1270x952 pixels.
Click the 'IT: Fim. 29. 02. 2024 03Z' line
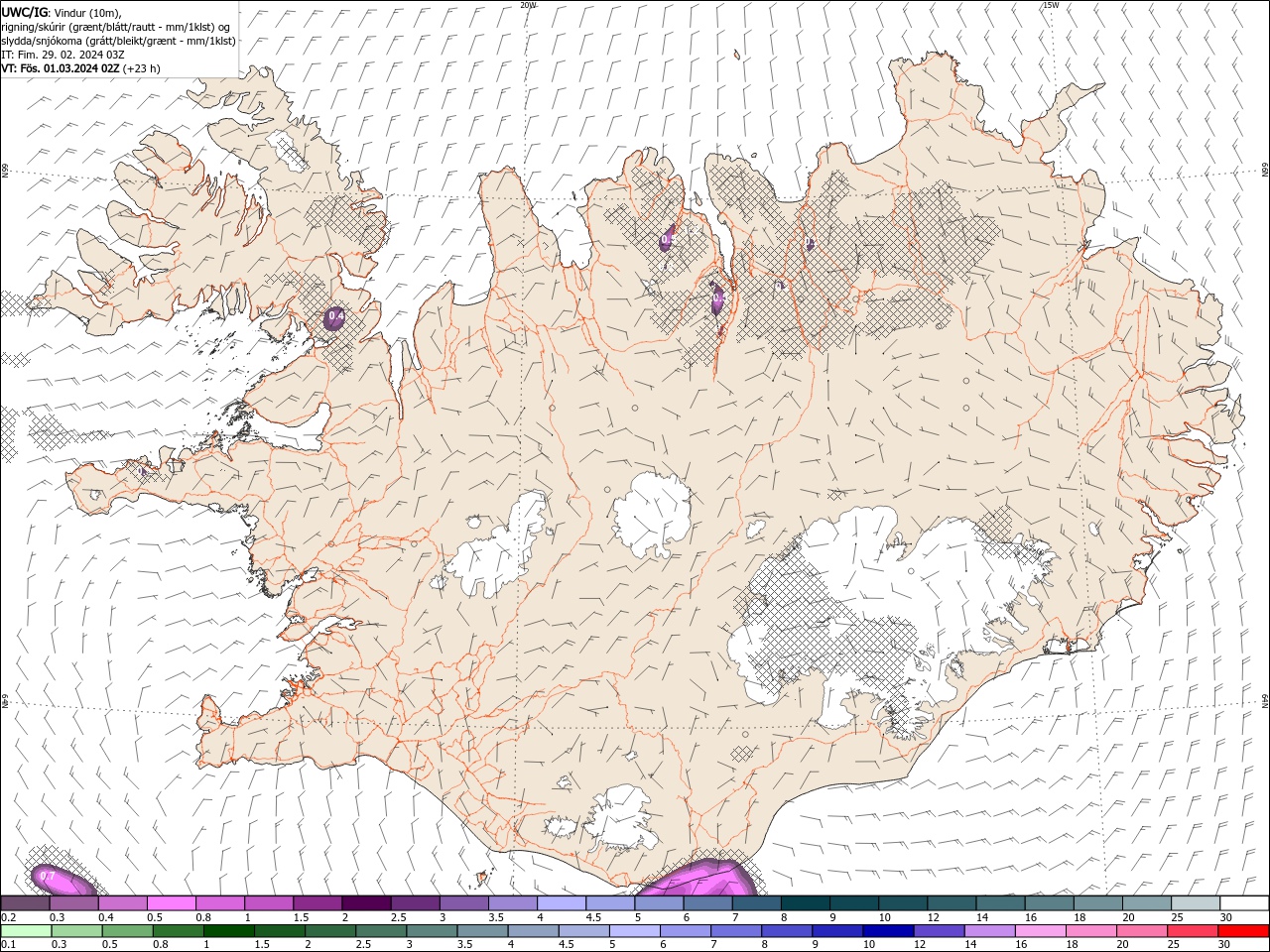[x=63, y=55]
